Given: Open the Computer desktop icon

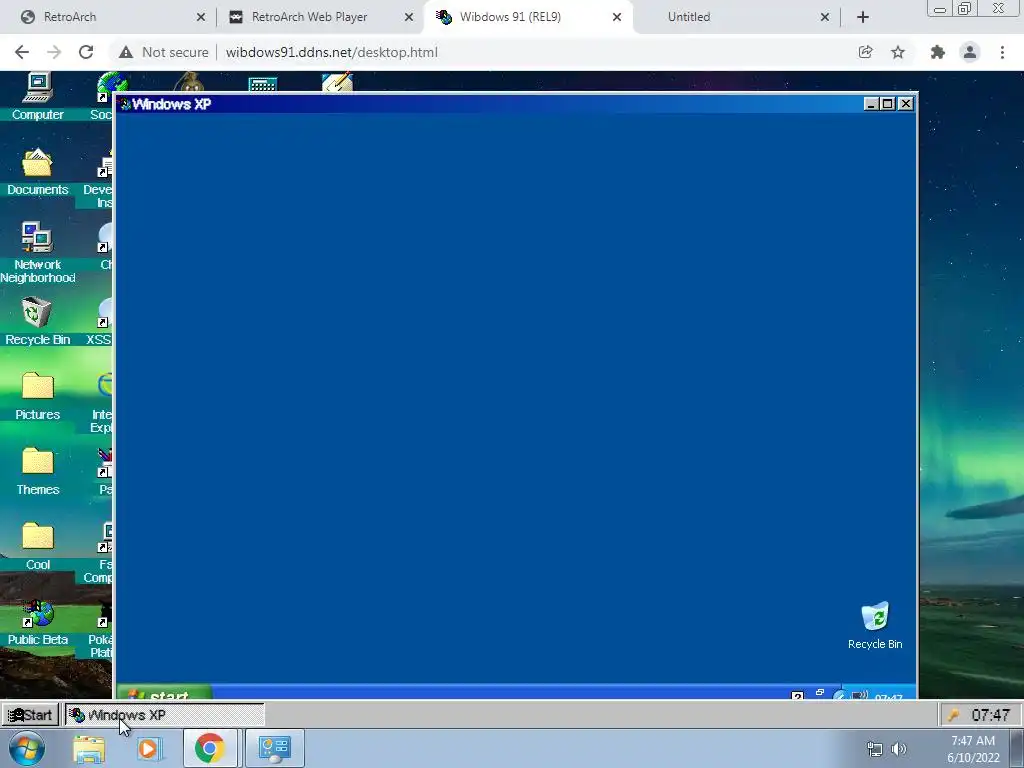Looking at the screenshot, I should click(37, 95).
